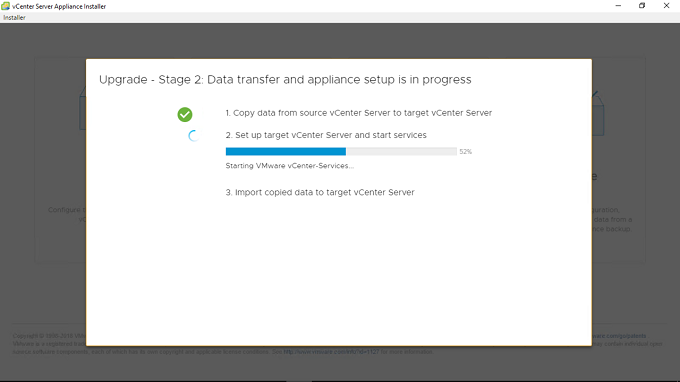Select step 2 Set up target vCenter Server
The image size is (680, 382).
(x=326, y=135)
